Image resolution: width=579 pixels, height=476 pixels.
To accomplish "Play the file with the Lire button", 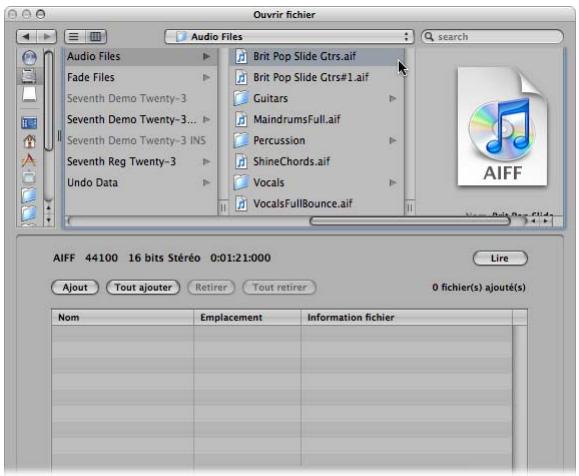I will 500,258.
